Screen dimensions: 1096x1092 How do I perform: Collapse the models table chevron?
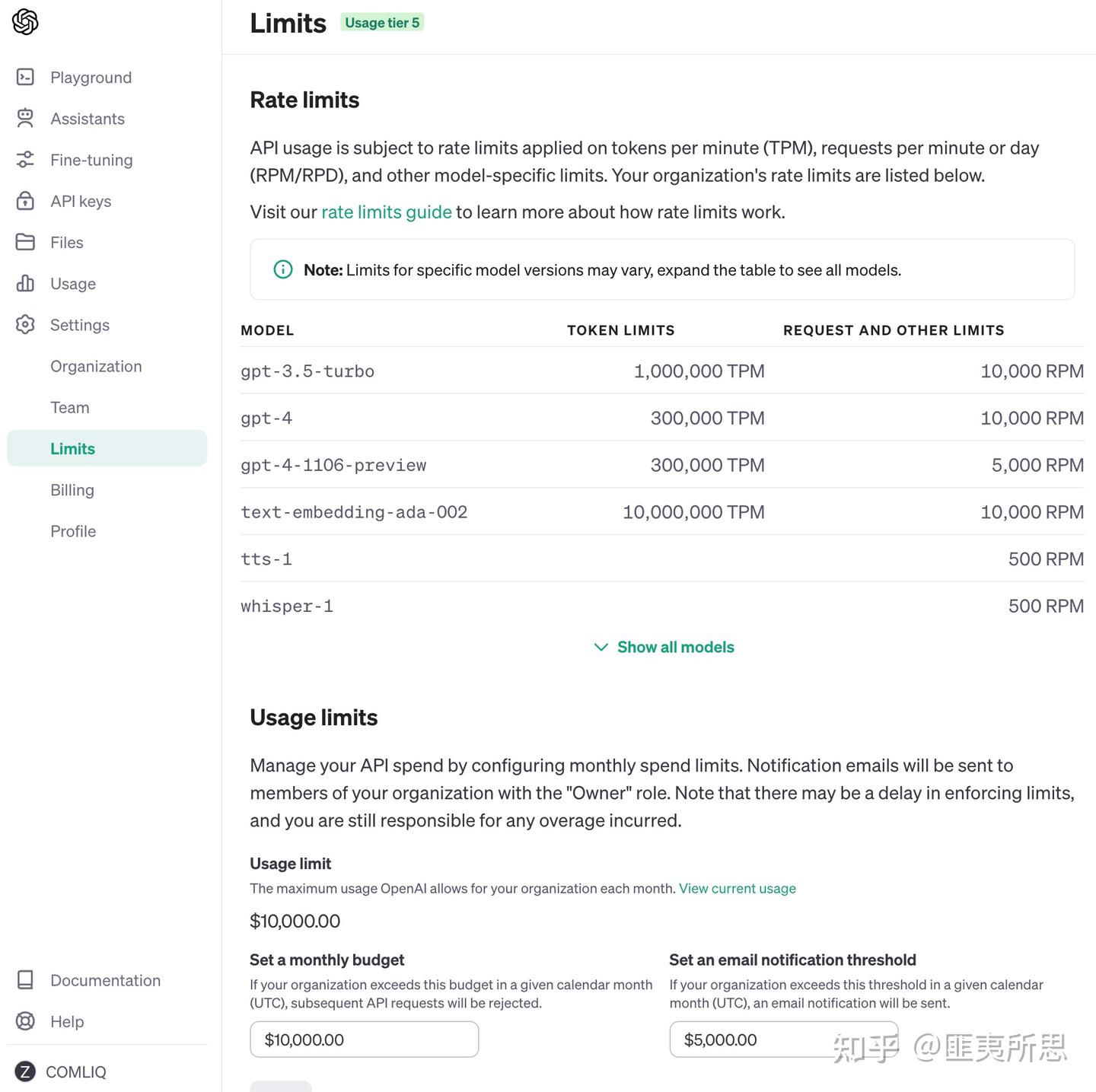(601, 647)
